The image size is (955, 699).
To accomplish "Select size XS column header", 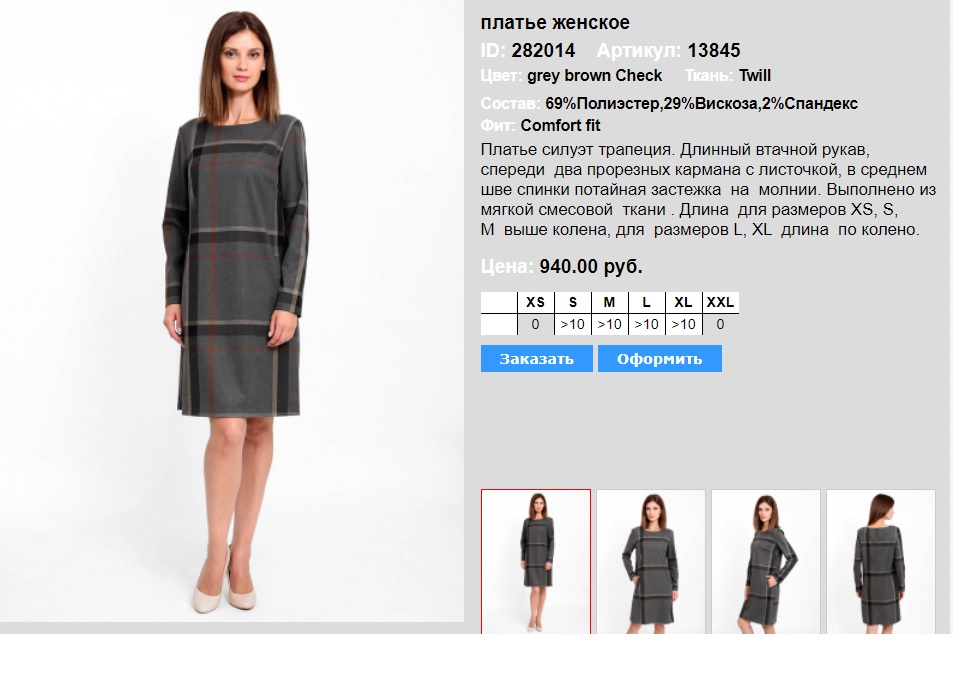I will pyautogui.click(x=535, y=302).
